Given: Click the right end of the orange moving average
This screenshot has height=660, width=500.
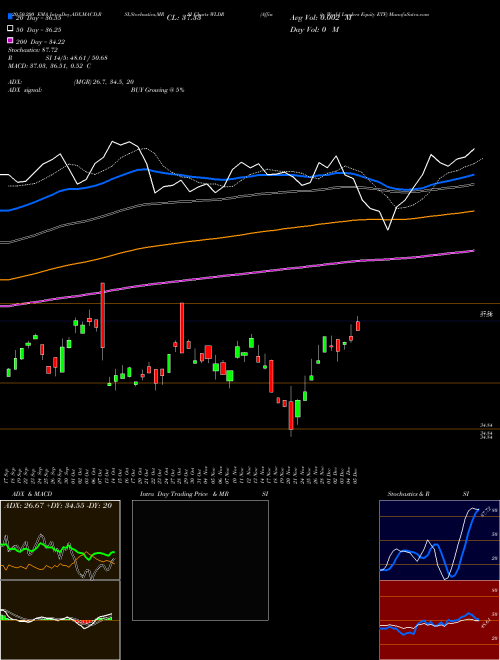Looking at the screenshot, I should [x=473, y=211].
